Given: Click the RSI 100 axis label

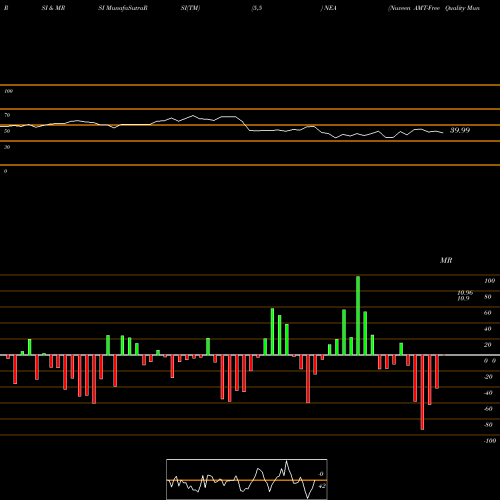Looking at the screenshot, I should [x=9, y=91].
